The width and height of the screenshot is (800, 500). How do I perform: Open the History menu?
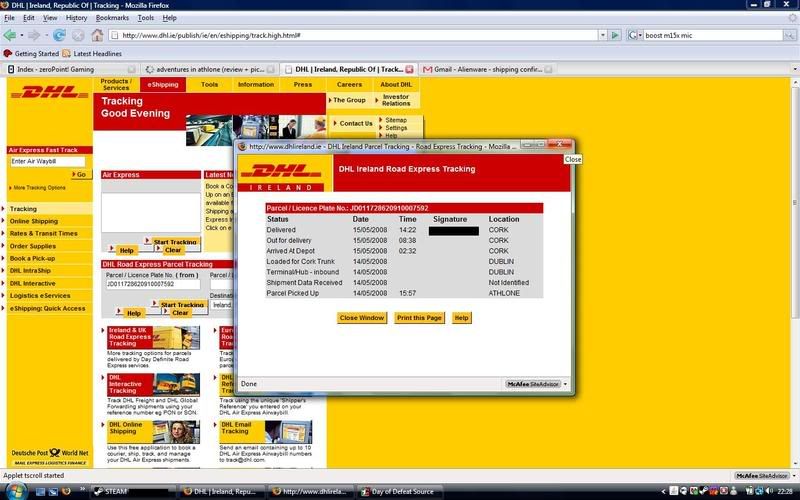(x=77, y=17)
